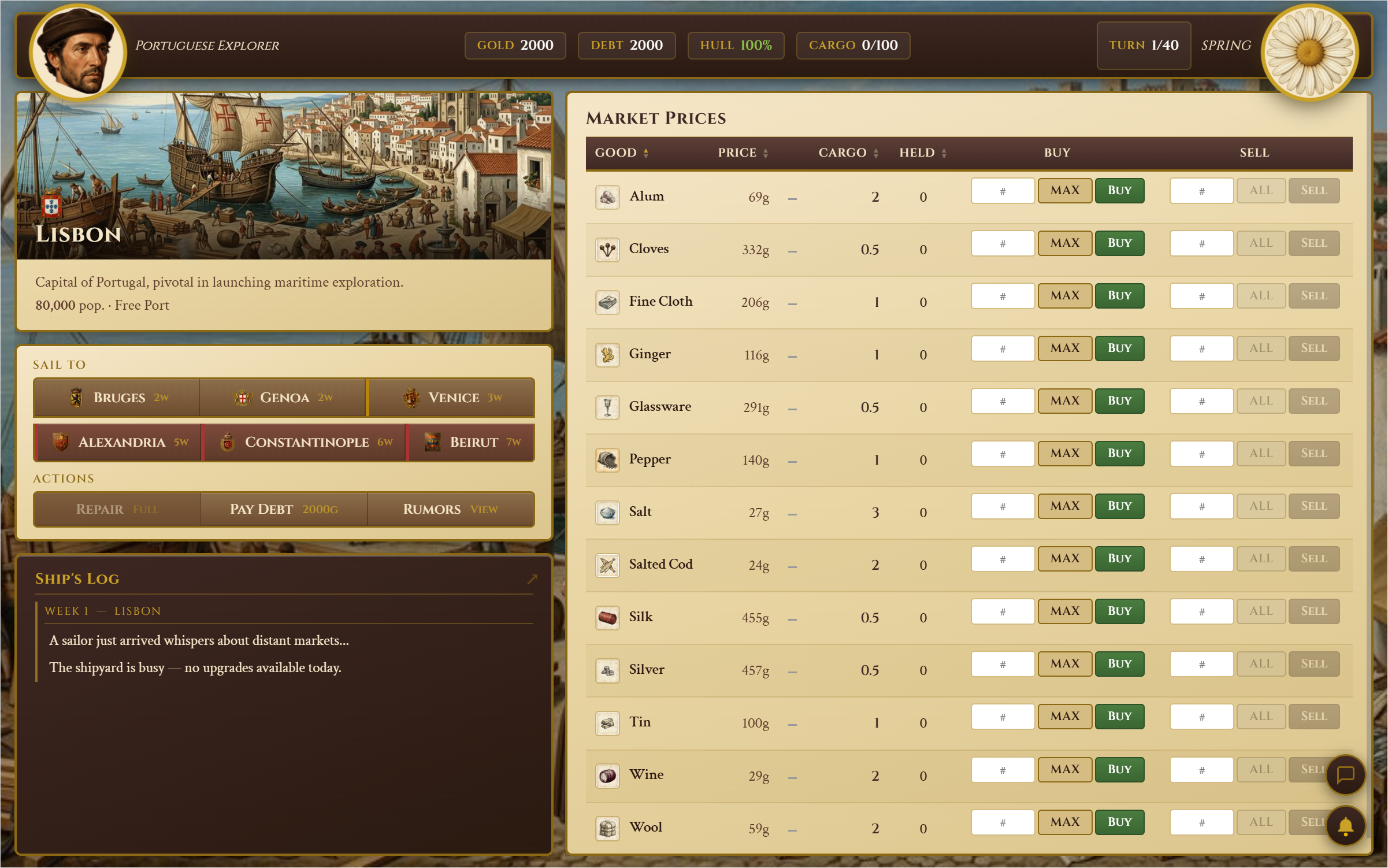The width and height of the screenshot is (1388, 868).
Task: Click the Pepper goods icon
Action: coord(607,460)
